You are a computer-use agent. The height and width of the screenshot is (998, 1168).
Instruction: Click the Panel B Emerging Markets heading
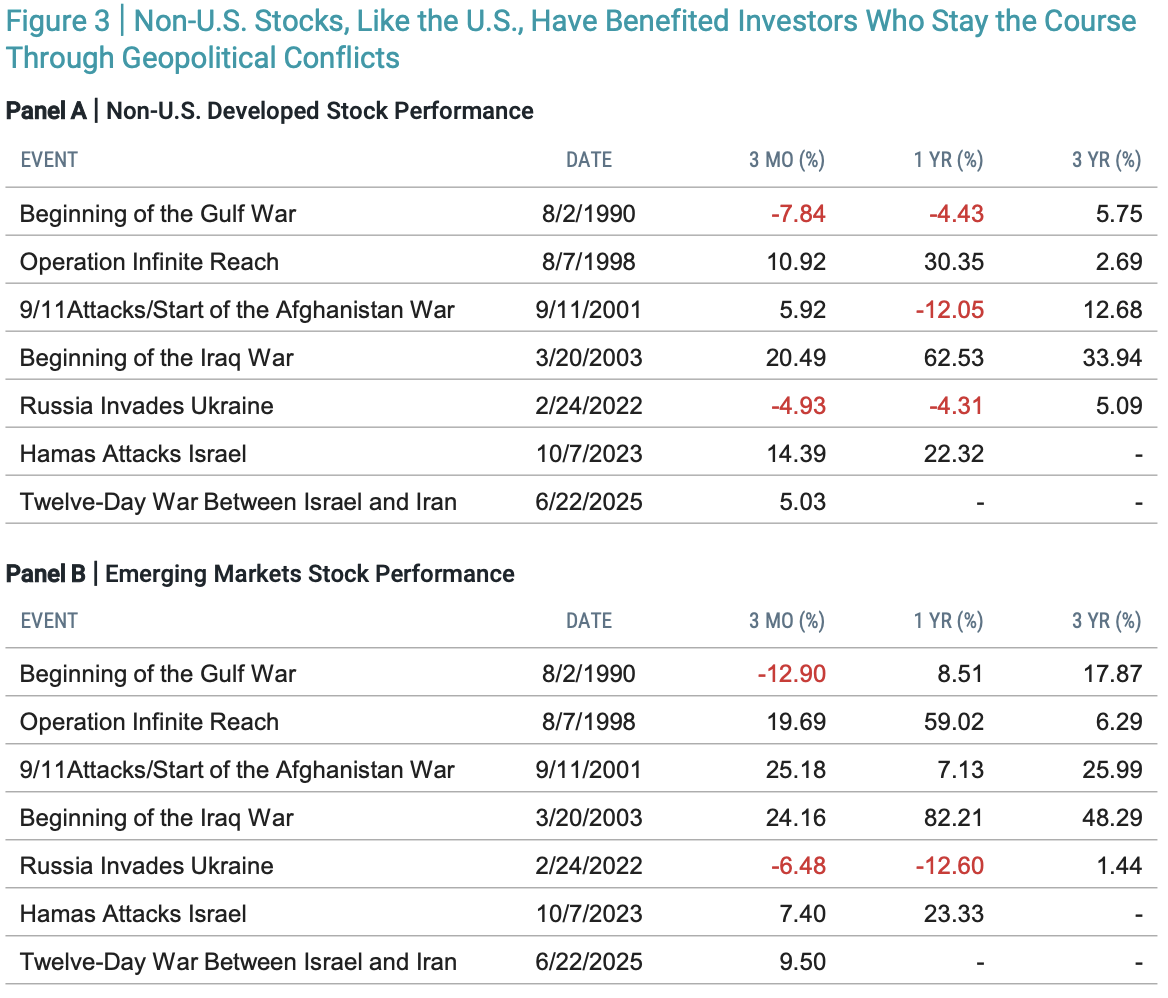coord(260,574)
